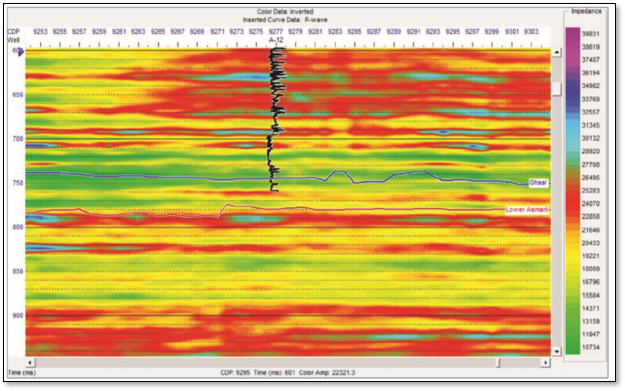Pick the red 24070 color bar value
625x391 pixels.
click(x=591, y=203)
